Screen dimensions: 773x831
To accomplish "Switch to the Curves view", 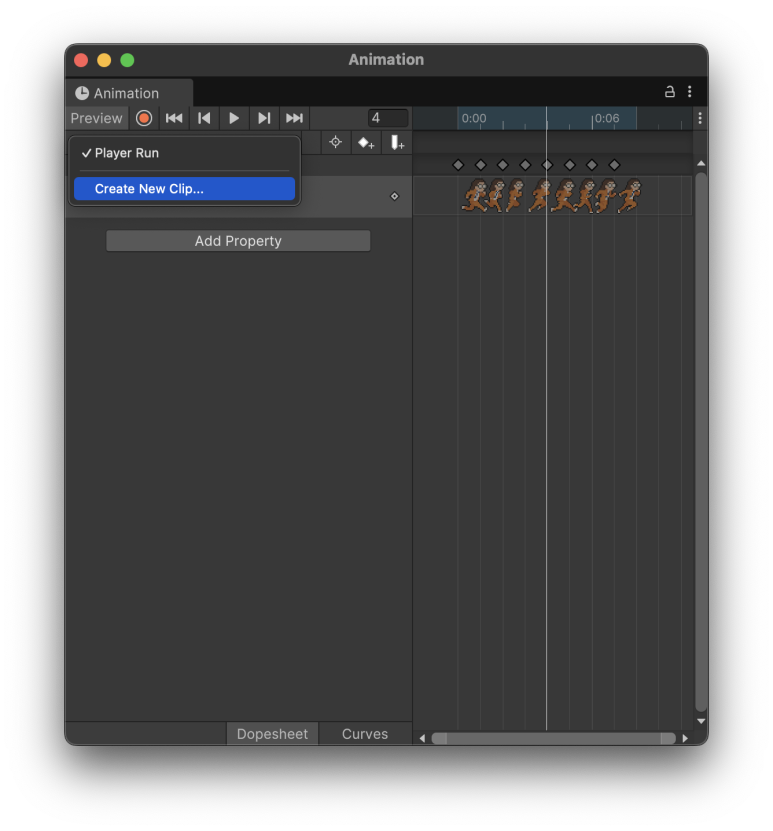I will pyautogui.click(x=365, y=733).
